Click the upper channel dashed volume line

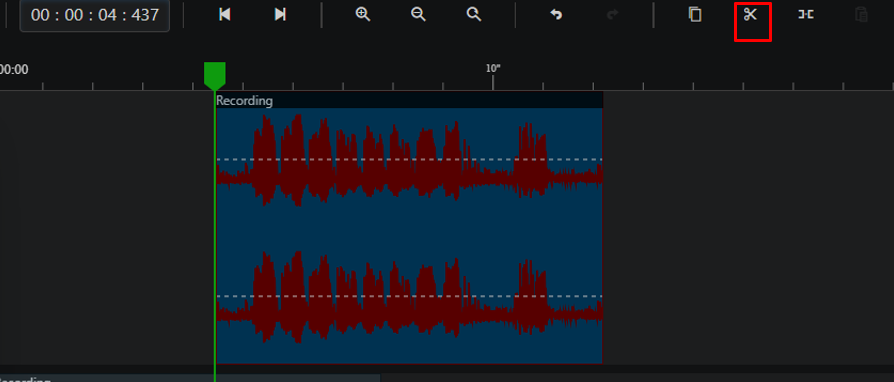pyautogui.click(x=409, y=160)
